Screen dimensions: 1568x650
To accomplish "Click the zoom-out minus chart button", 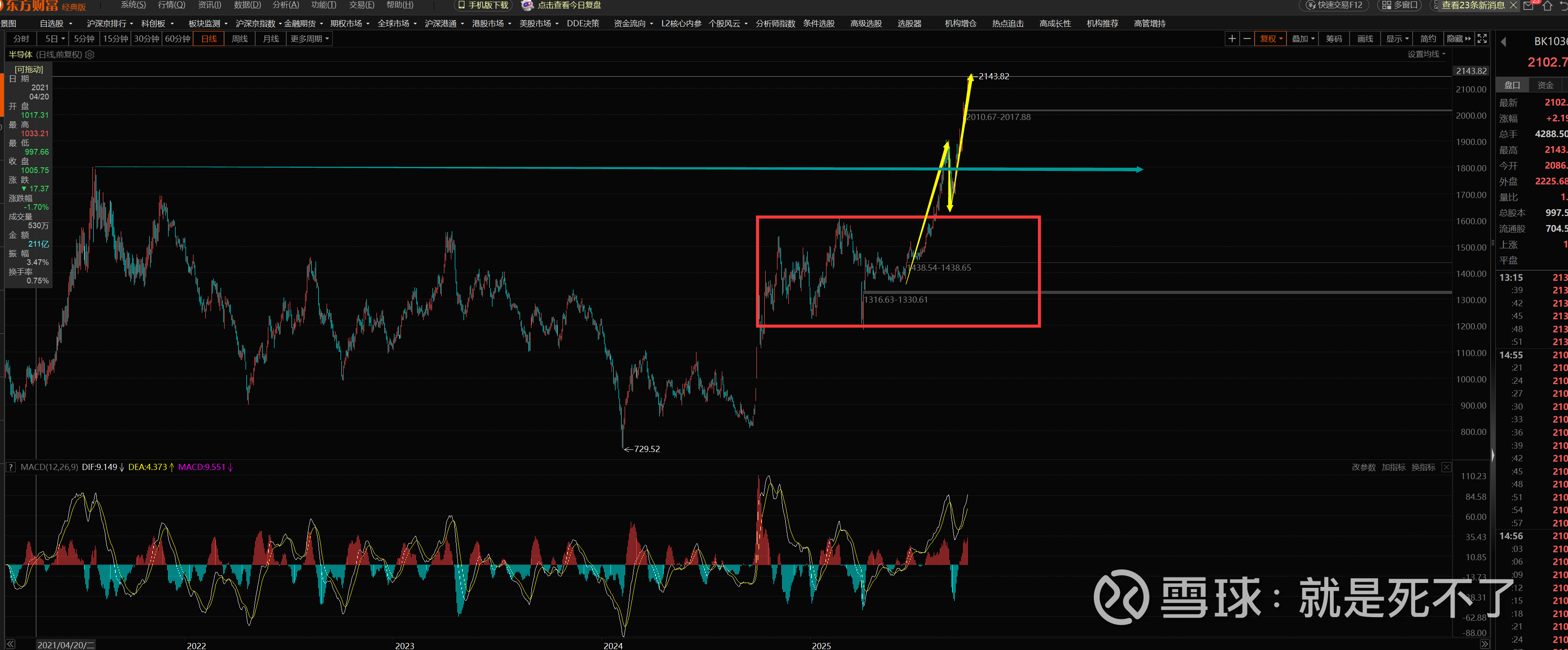I will (x=1247, y=39).
